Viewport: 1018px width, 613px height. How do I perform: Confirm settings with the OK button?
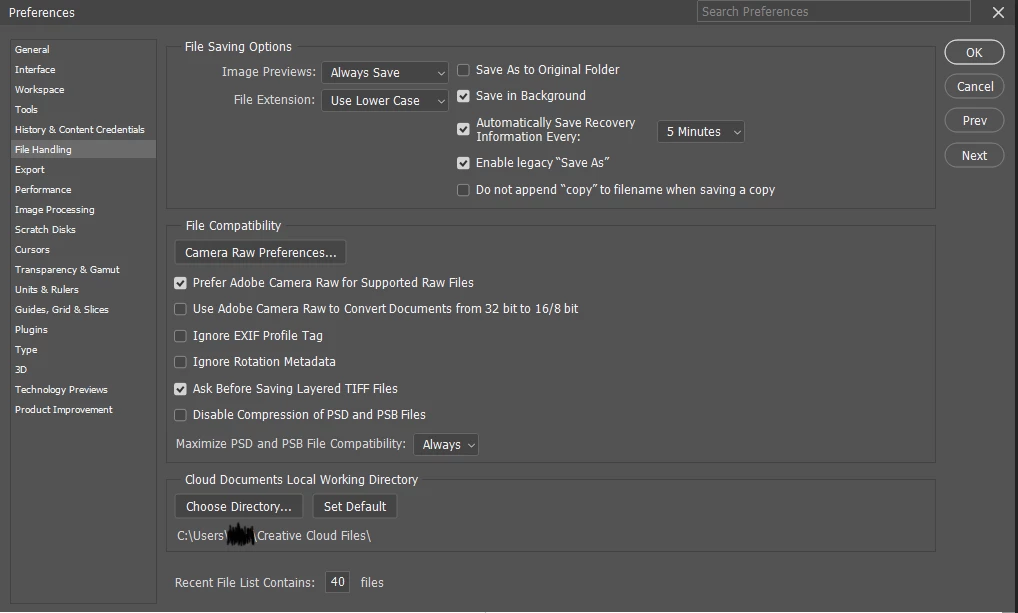974,53
